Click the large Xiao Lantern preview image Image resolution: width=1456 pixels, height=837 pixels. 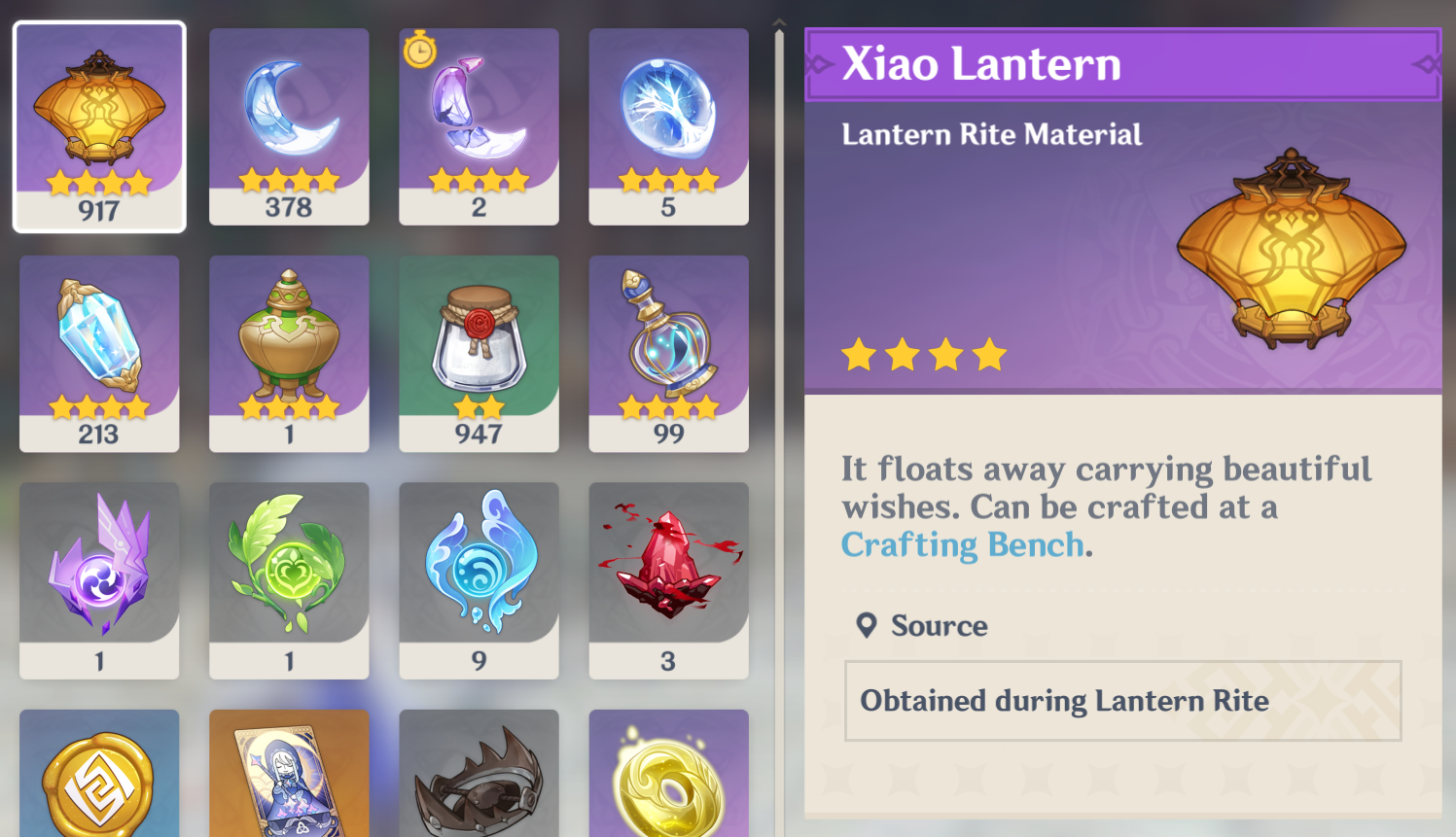[1291, 249]
